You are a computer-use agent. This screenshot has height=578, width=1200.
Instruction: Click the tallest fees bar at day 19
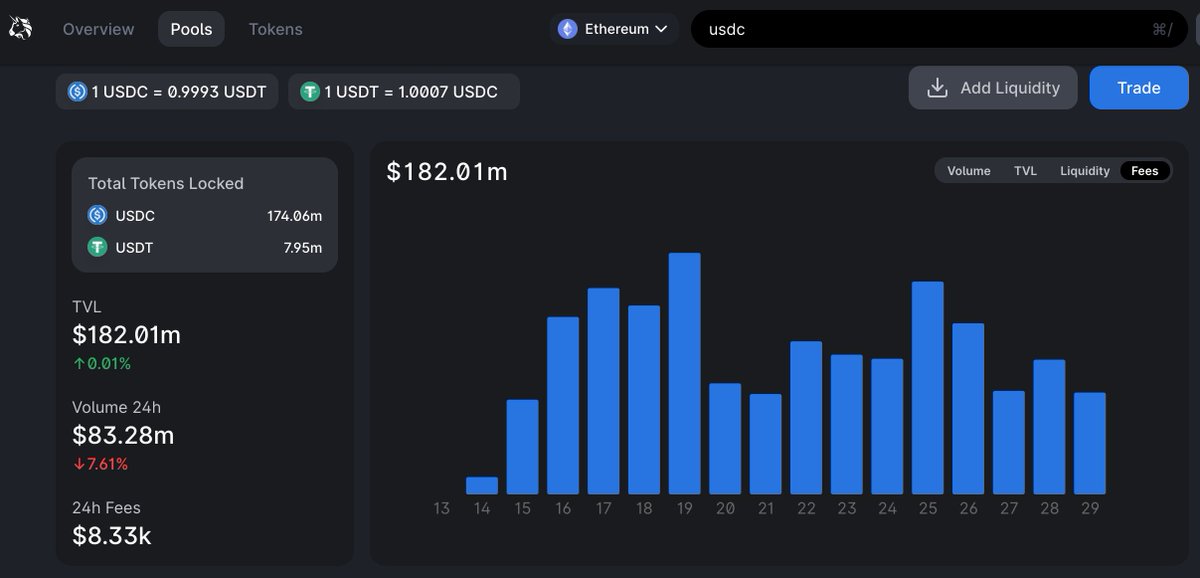click(x=685, y=373)
